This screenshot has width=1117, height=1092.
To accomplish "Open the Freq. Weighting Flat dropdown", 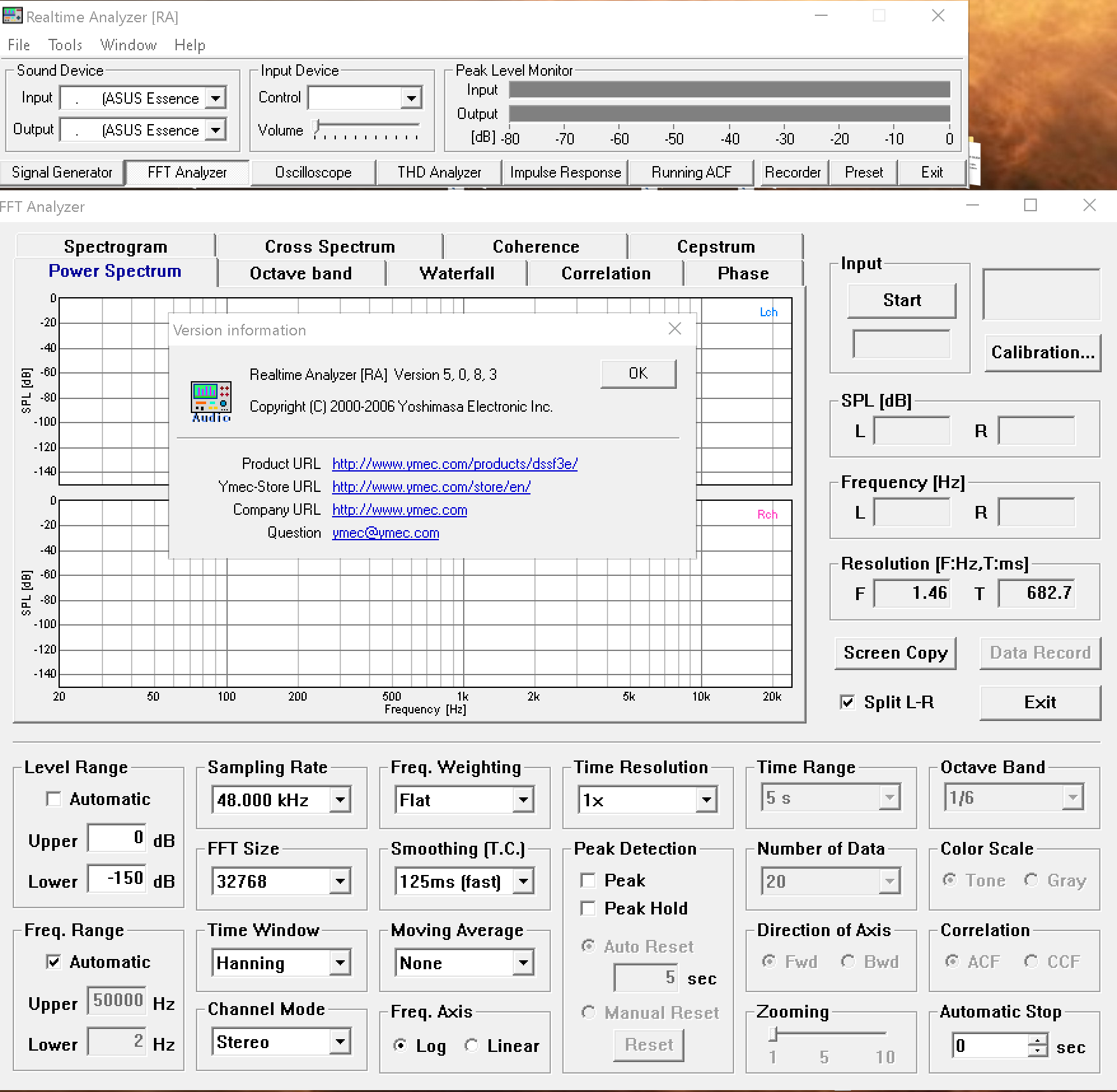I will point(524,800).
